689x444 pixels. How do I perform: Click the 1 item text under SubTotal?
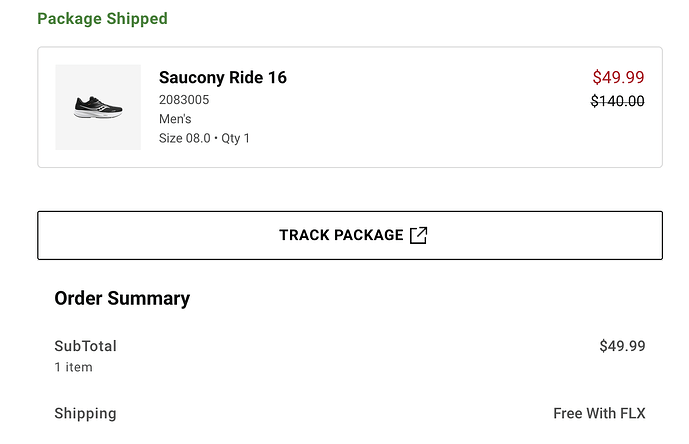[x=73, y=367]
